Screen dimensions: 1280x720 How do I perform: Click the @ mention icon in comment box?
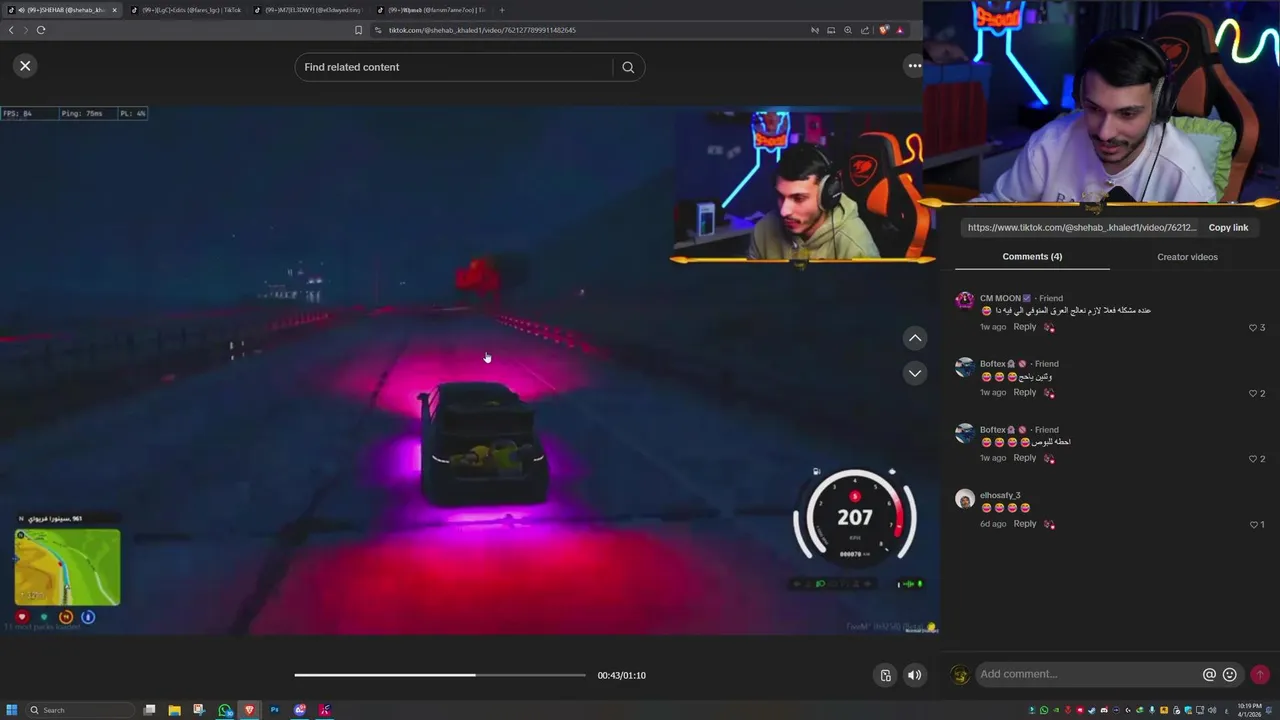(x=1209, y=675)
